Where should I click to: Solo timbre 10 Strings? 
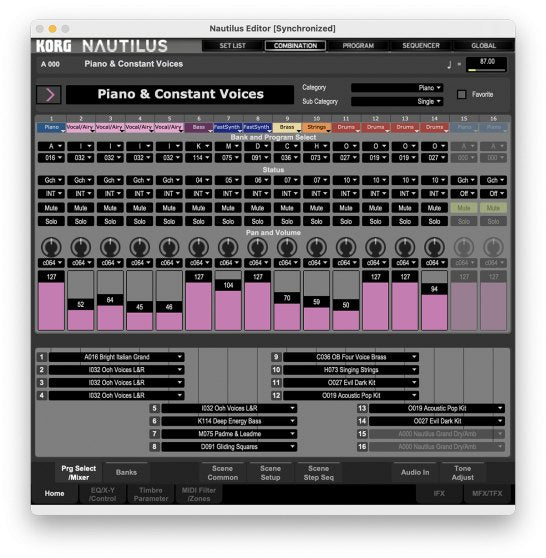point(316,221)
